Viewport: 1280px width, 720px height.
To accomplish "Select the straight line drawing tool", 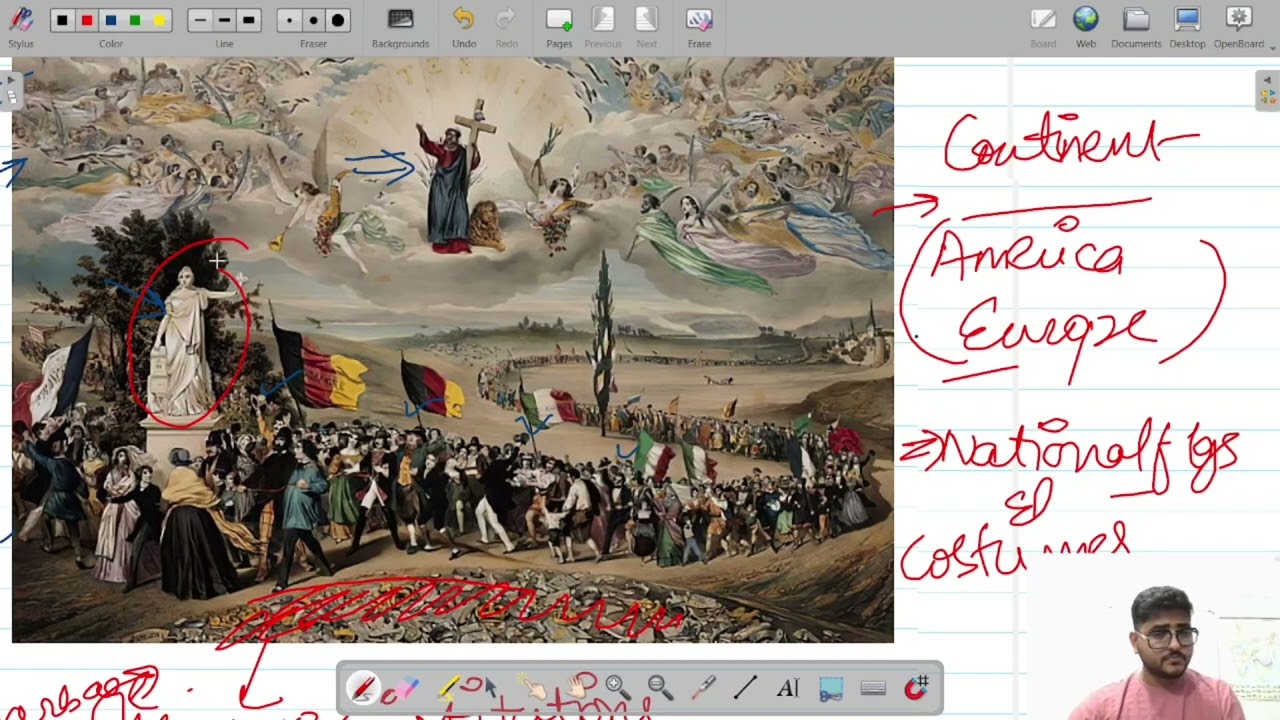I will (x=745, y=688).
